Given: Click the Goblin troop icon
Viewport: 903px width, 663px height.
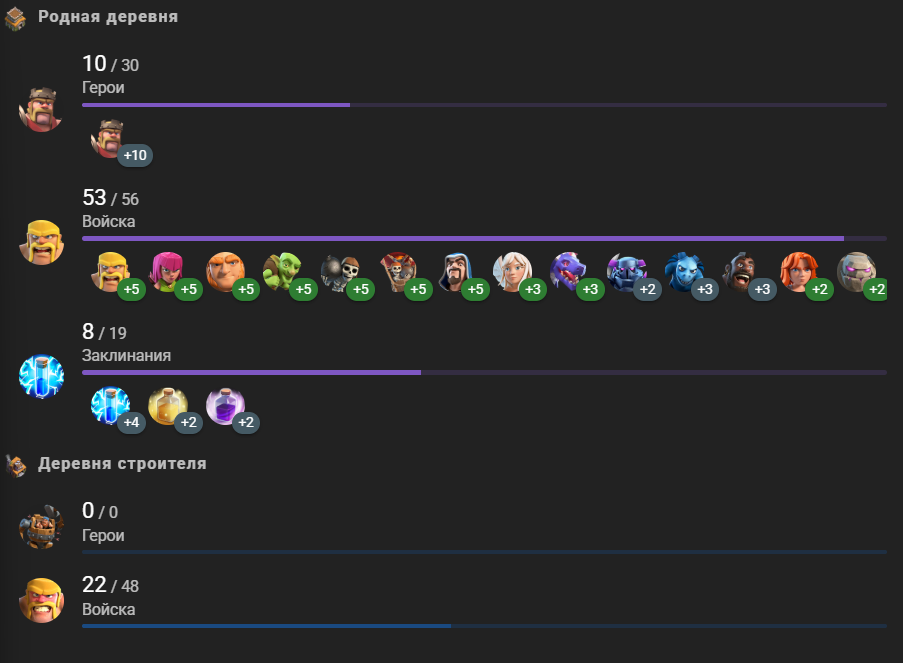Looking at the screenshot, I should click(282, 272).
